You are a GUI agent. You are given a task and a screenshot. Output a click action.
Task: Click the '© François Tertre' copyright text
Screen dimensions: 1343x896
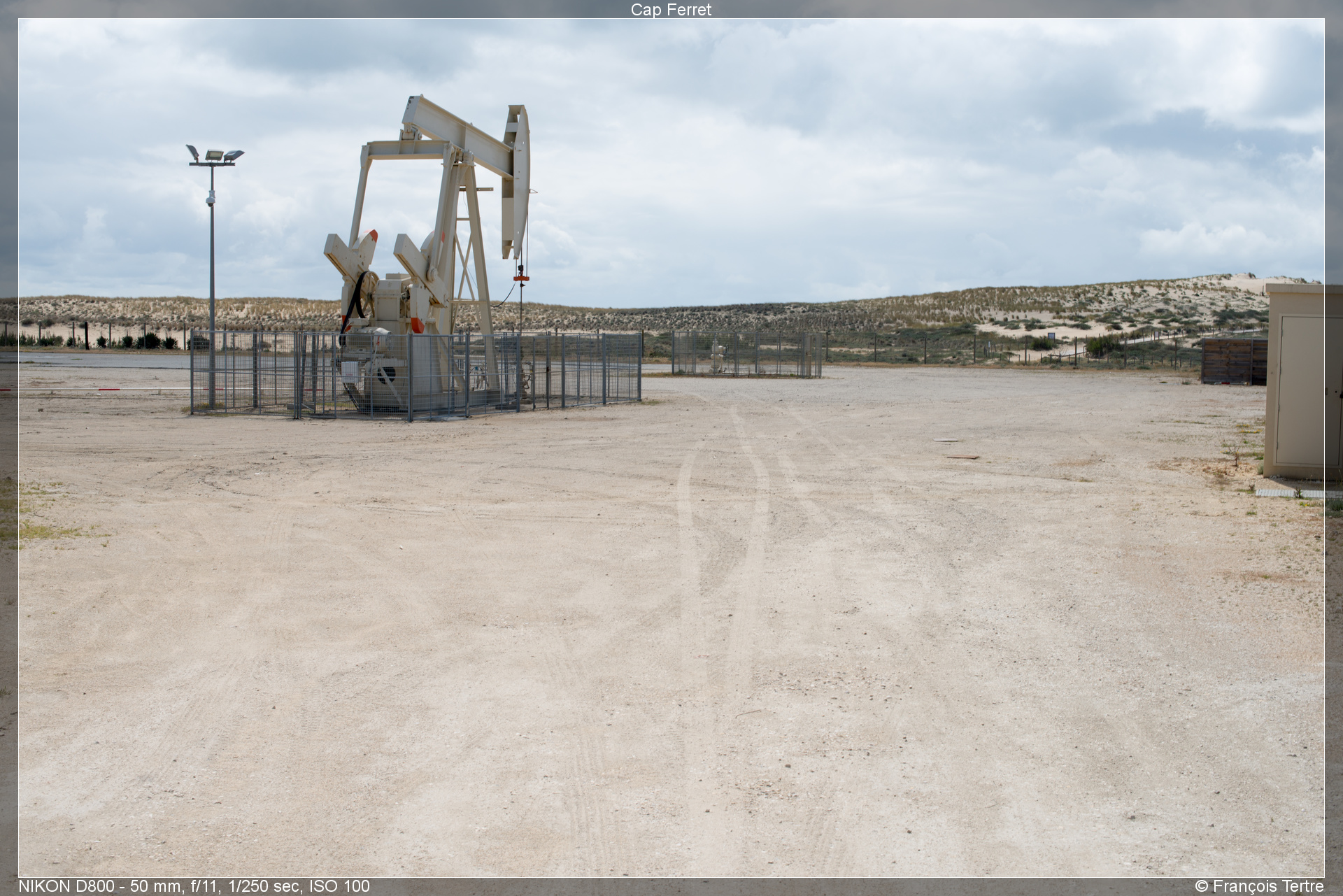(x=1259, y=886)
